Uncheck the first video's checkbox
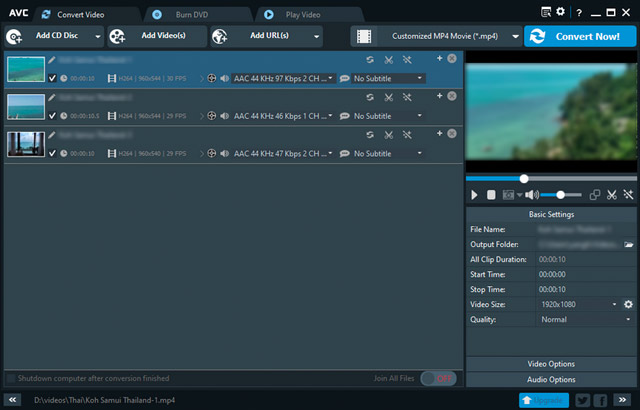The image size is (640, 410). [52, 78]
